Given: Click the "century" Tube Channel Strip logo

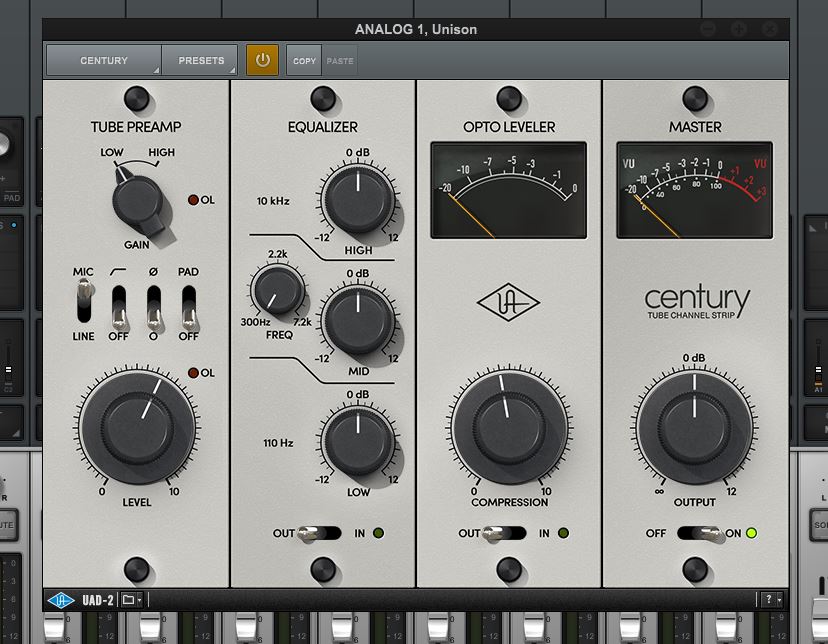Looking at the screenshot, I should 697,302.
